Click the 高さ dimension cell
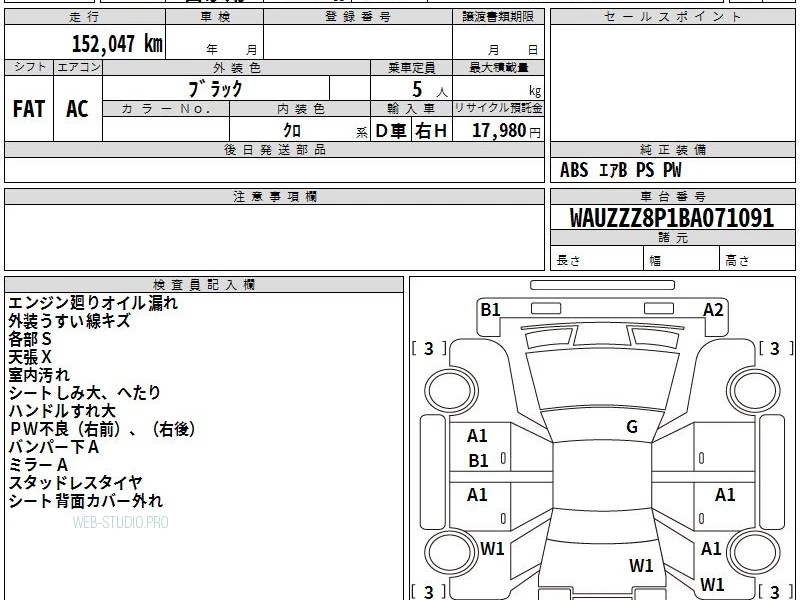This screenshot has height=600, width=800. (757, 259)
